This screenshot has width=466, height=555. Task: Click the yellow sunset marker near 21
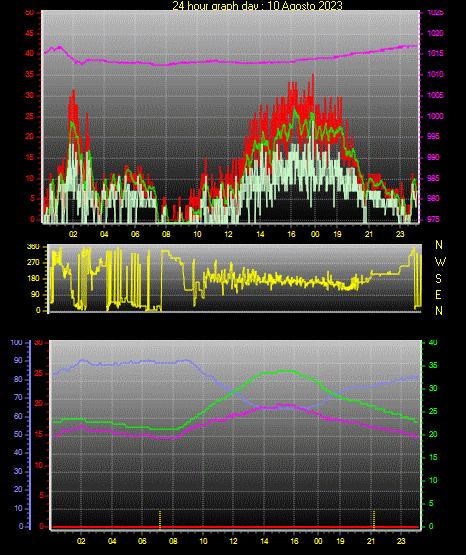374,520
